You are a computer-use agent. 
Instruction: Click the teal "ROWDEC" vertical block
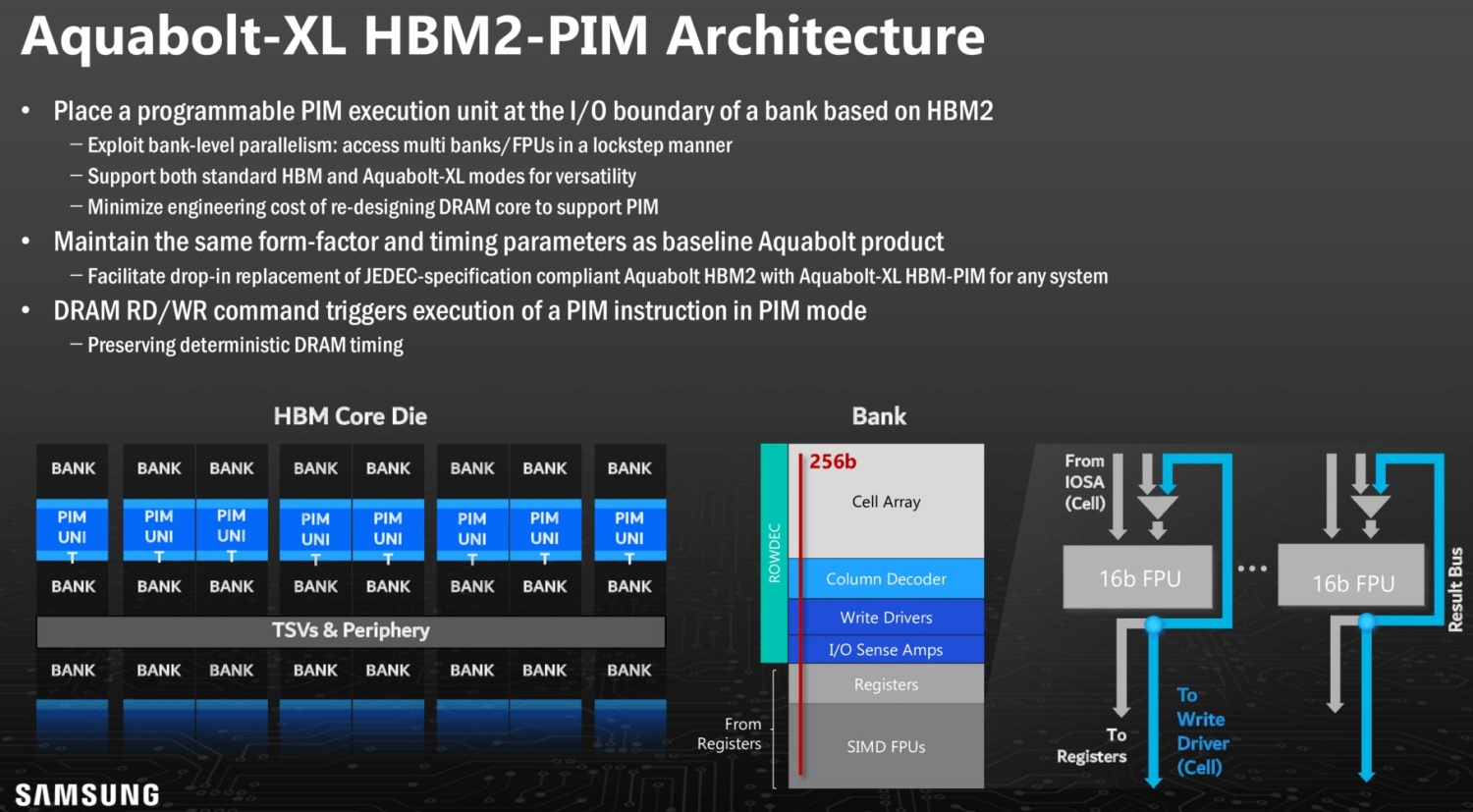click(x=774, y=553)
